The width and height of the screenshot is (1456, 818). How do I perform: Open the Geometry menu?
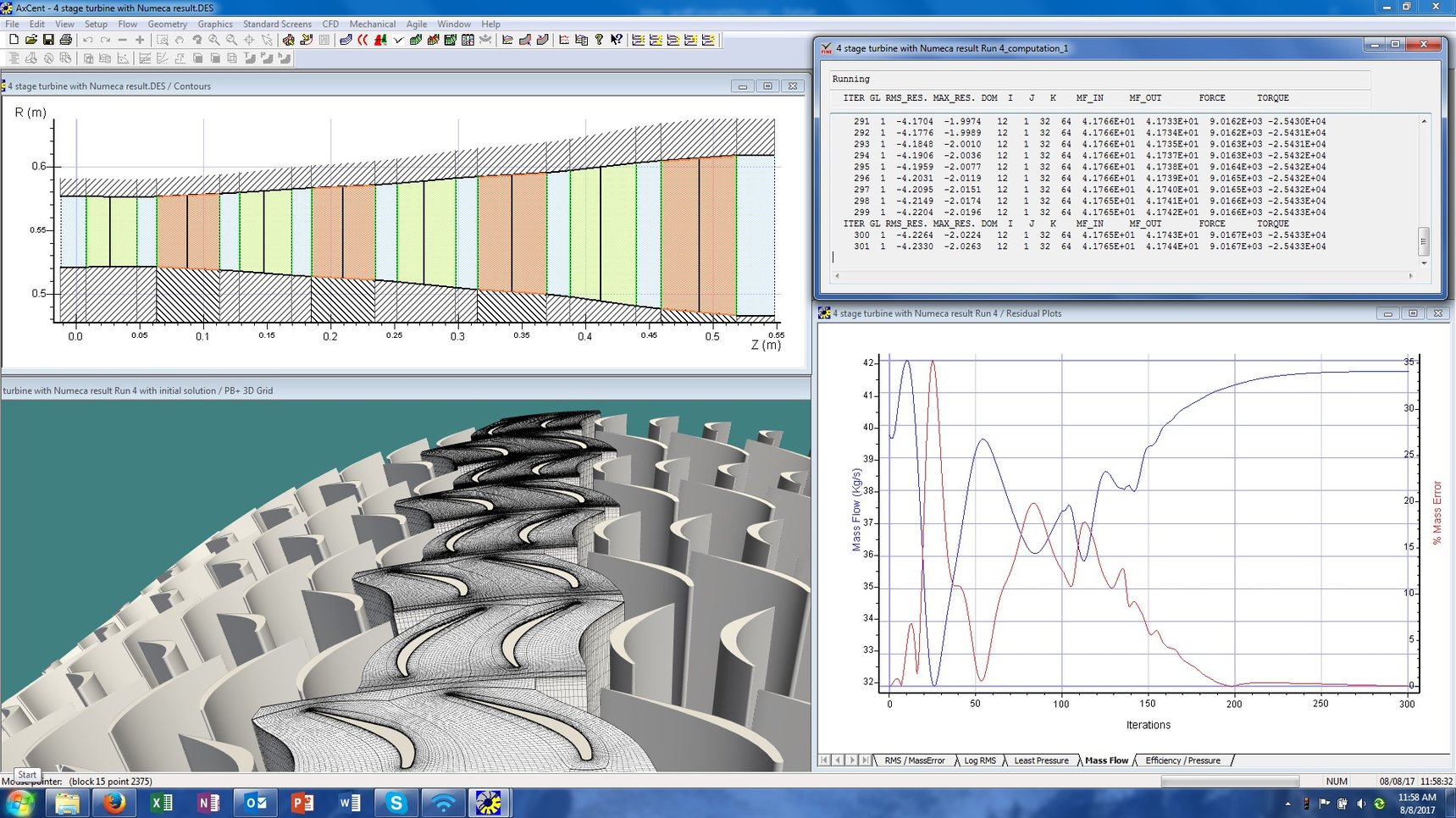(x=167, y=24)
